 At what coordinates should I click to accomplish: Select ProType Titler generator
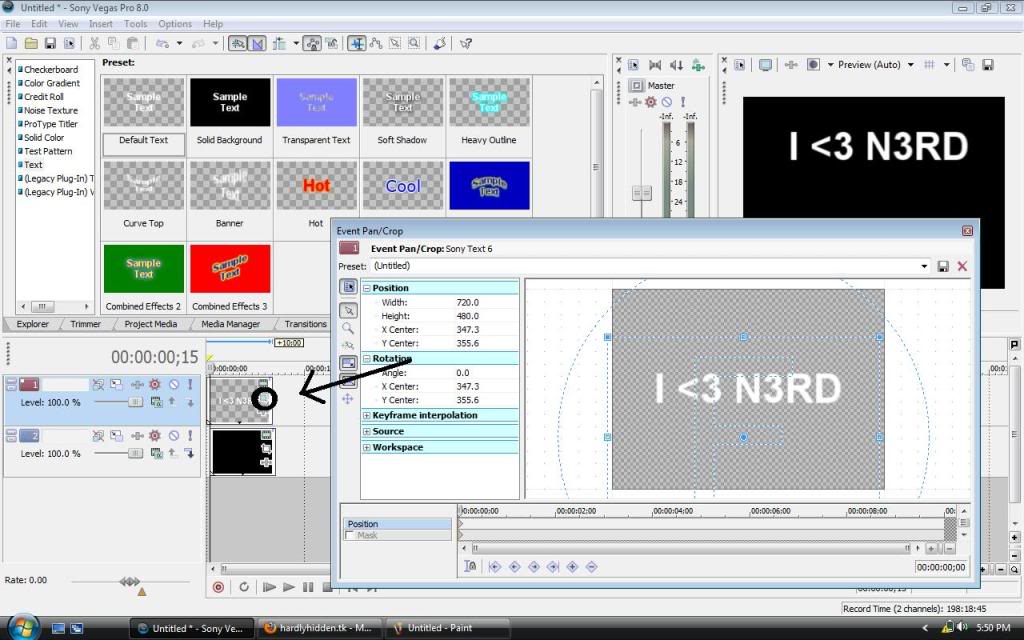(50, 124)
